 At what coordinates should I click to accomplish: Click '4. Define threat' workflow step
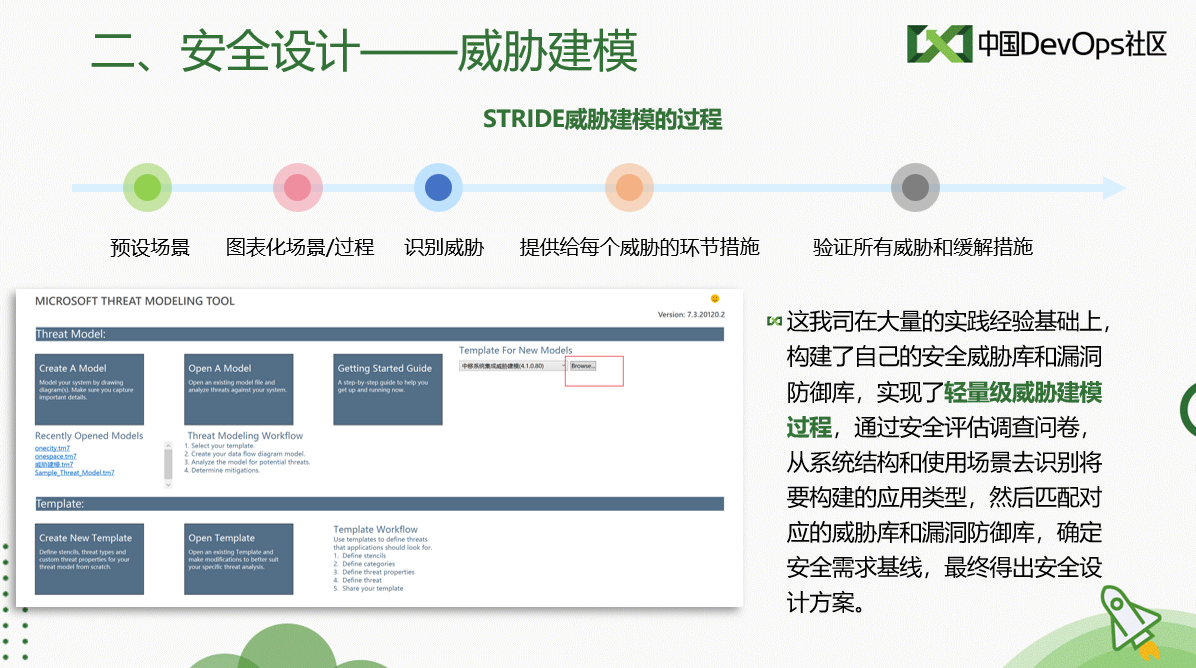tap(358, 580)
